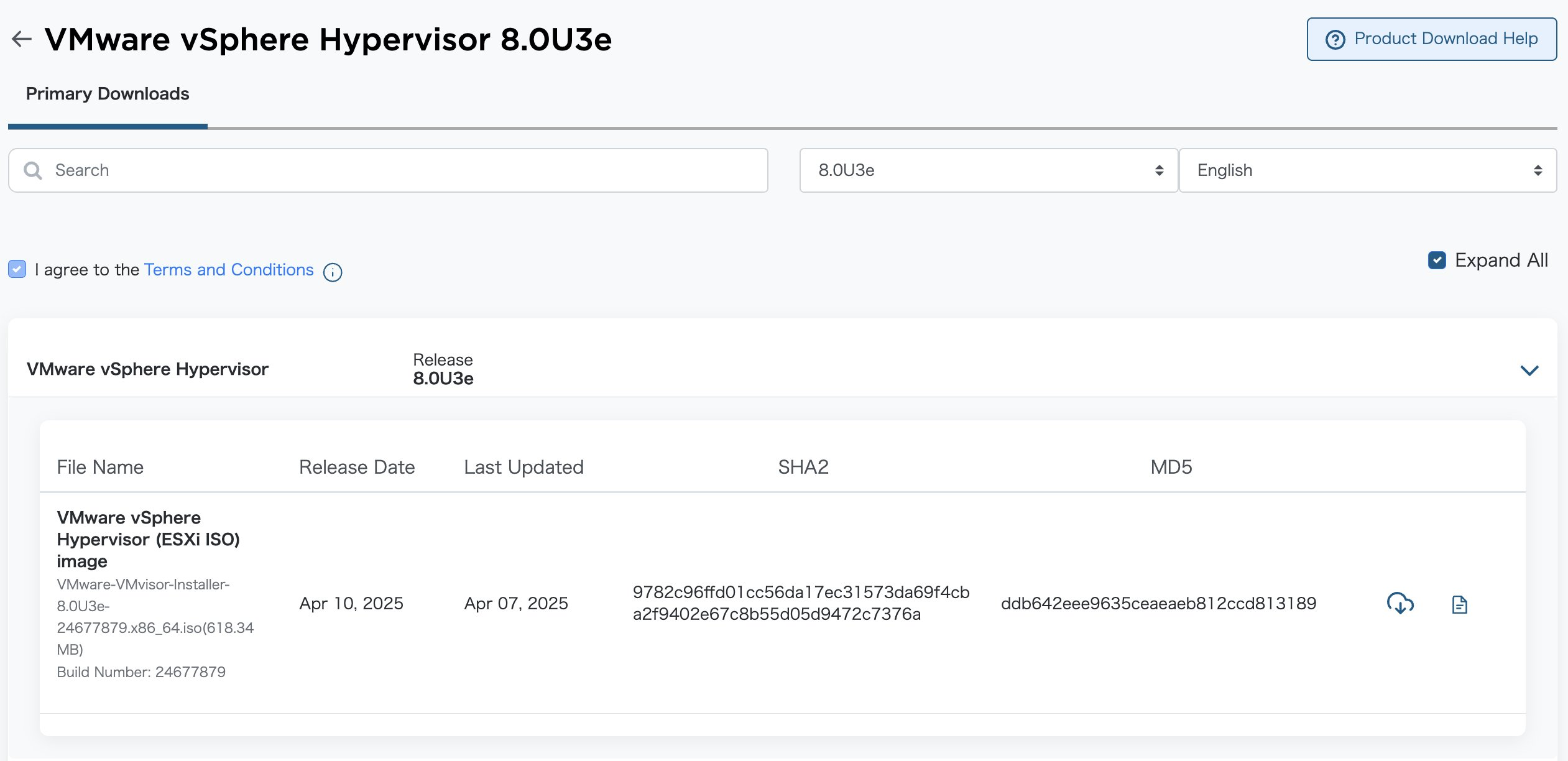Open the document details icon for ESXi ISO
Screen dimensions: 1568x761
click(1460, 604)
